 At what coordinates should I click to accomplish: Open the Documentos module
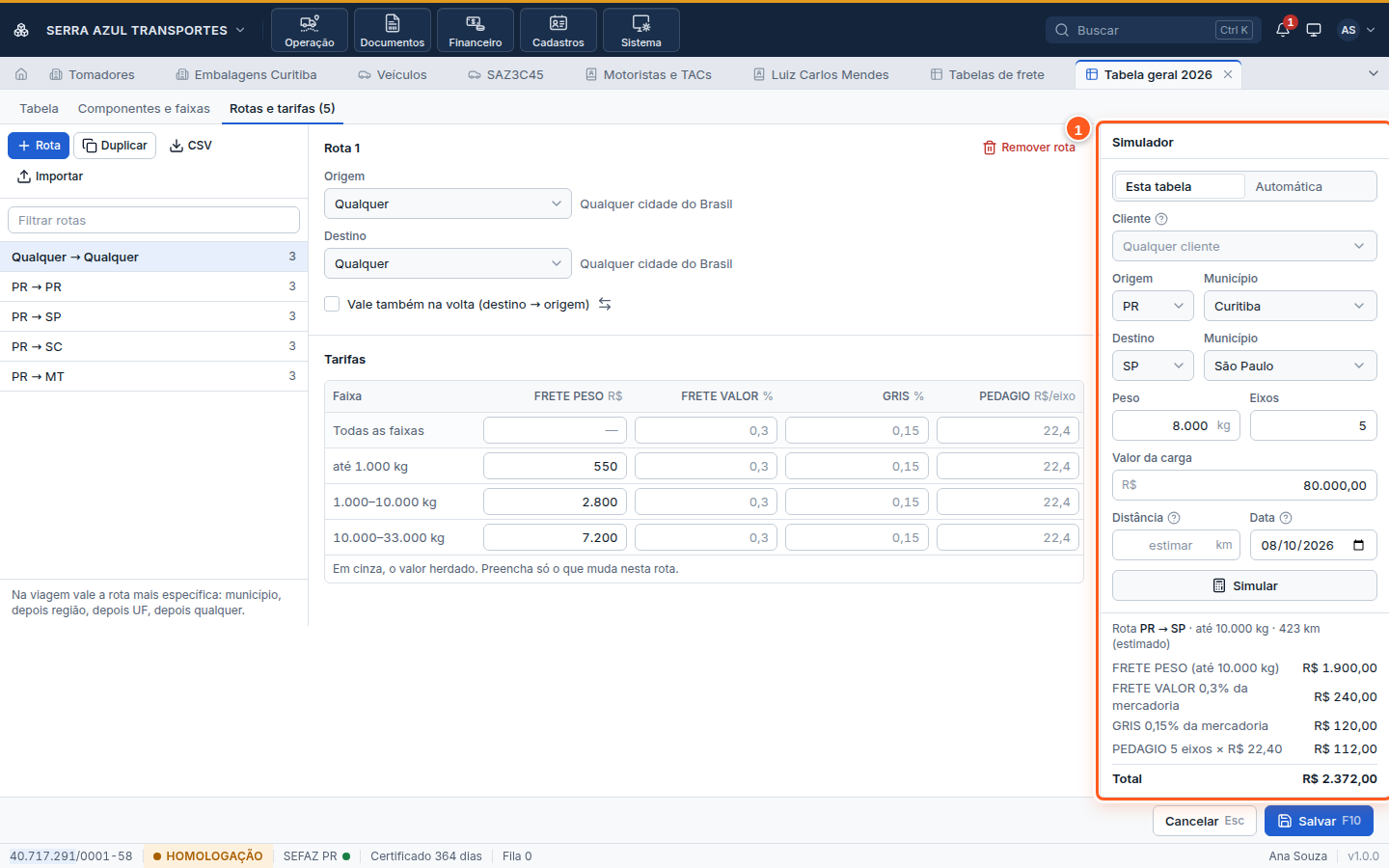coord(393,30)
